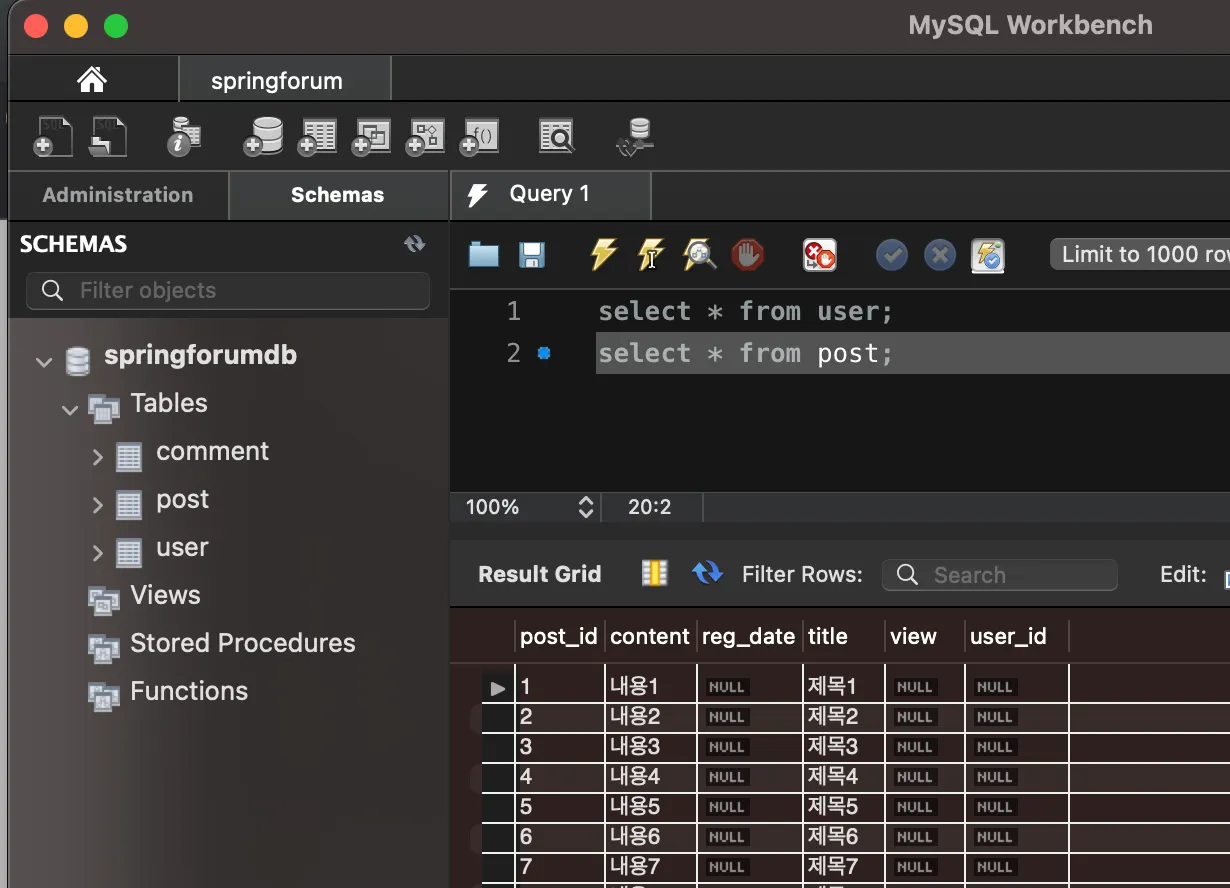Reconnect to DBMS icon

tap(635, 137)
